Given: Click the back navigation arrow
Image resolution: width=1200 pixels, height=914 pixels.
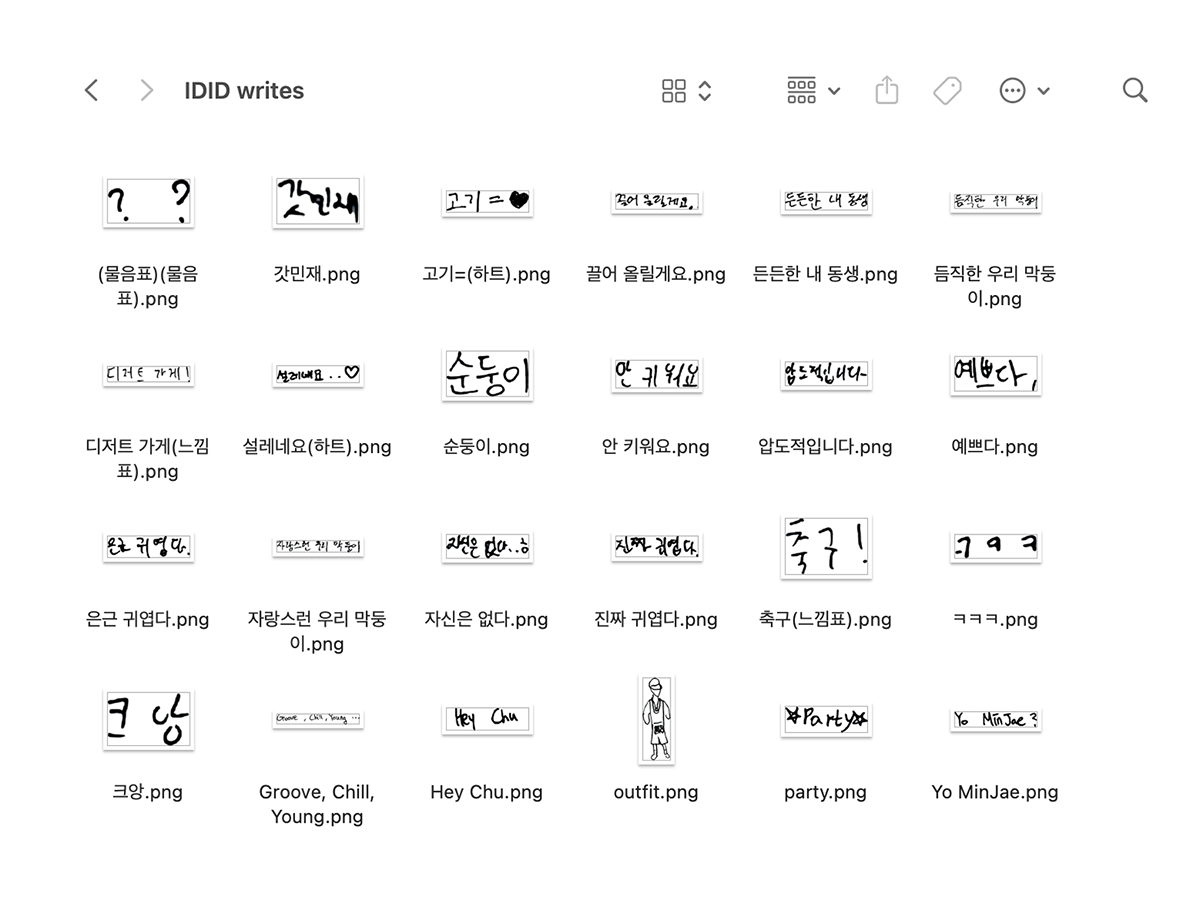Looking at the screenshot, I should [91, 91].
